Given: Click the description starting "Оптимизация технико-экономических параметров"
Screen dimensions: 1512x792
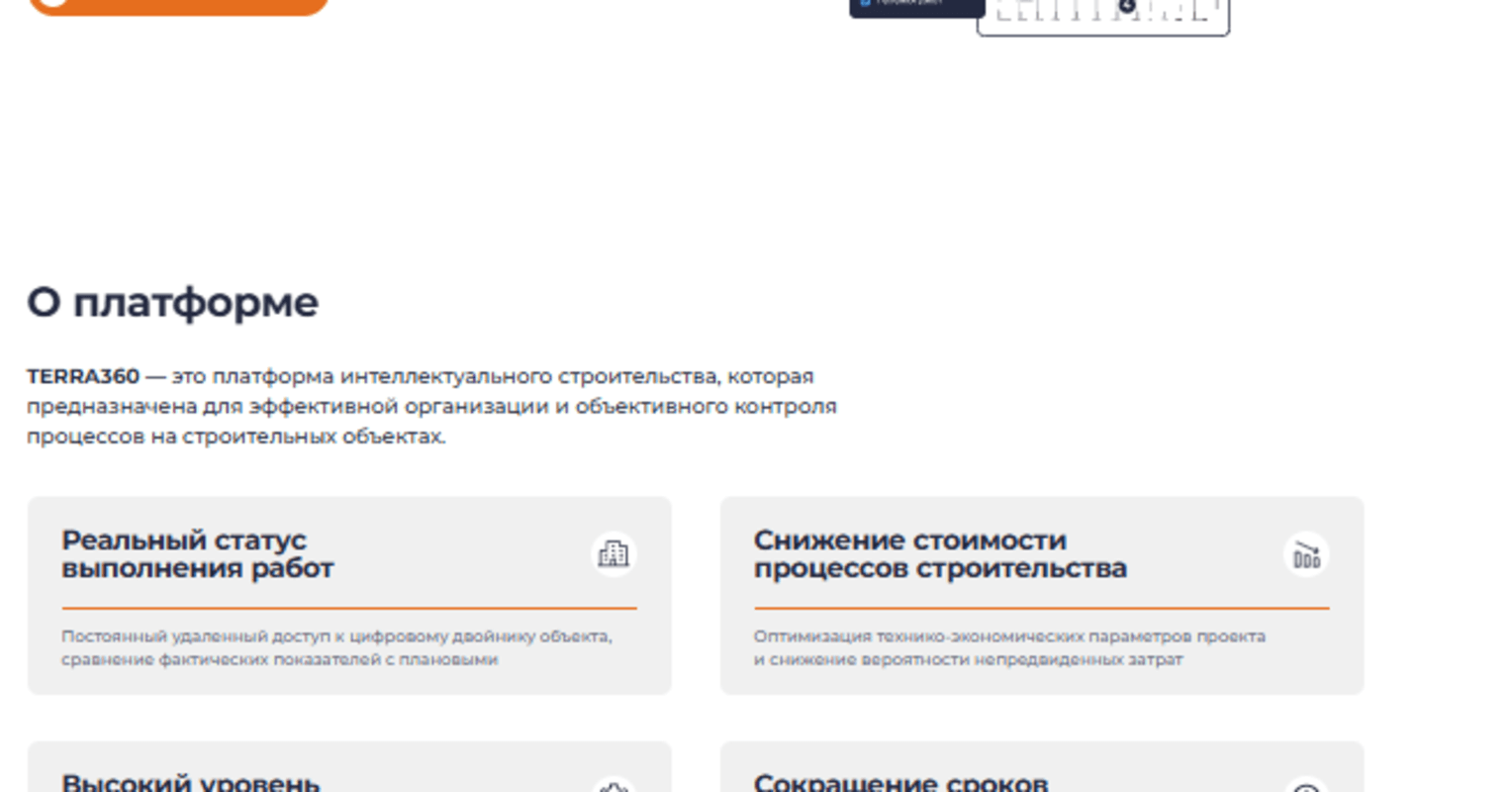Looking at the screenshot, I should (x=1009, y=647).
